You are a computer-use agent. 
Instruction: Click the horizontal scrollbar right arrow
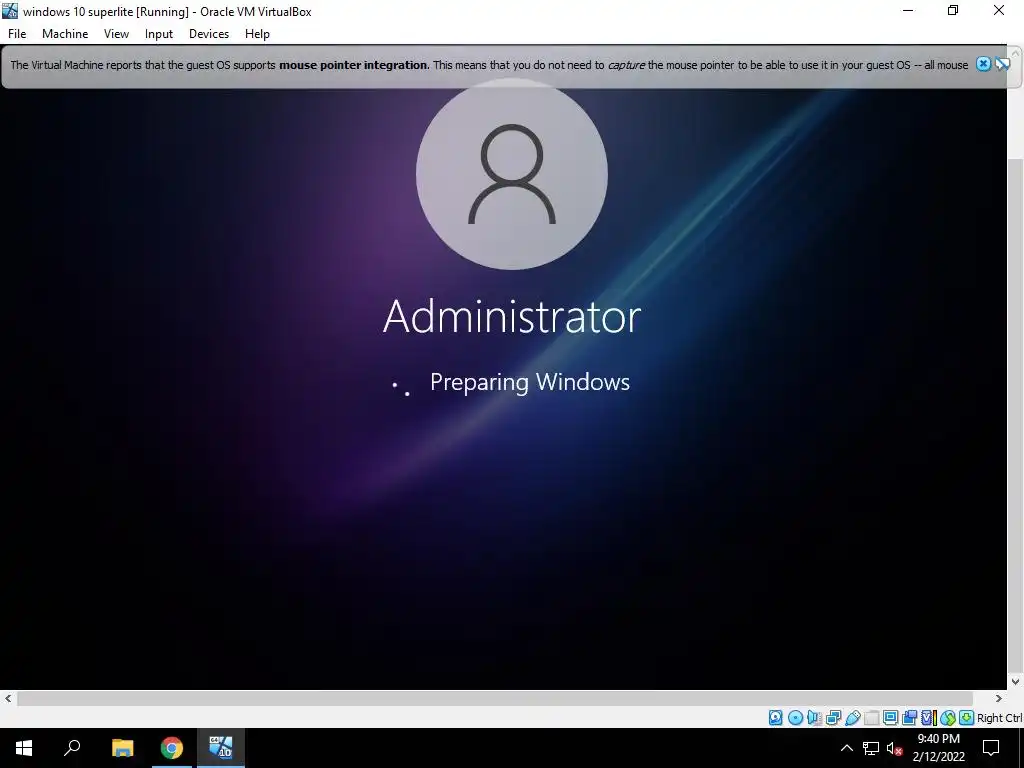click(x=999, y=698)
